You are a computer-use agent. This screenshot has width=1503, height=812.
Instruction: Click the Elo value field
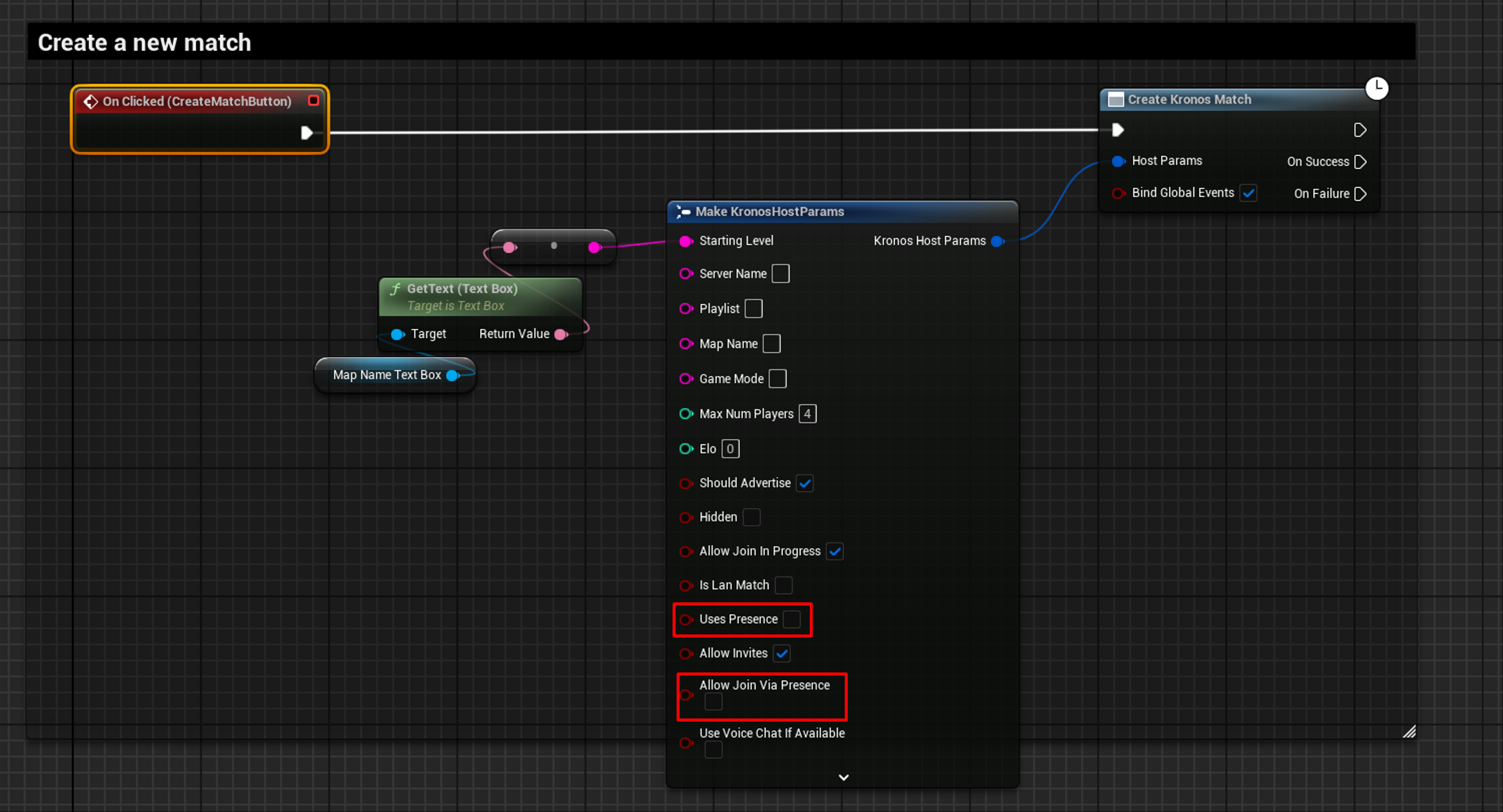[730, 448]
